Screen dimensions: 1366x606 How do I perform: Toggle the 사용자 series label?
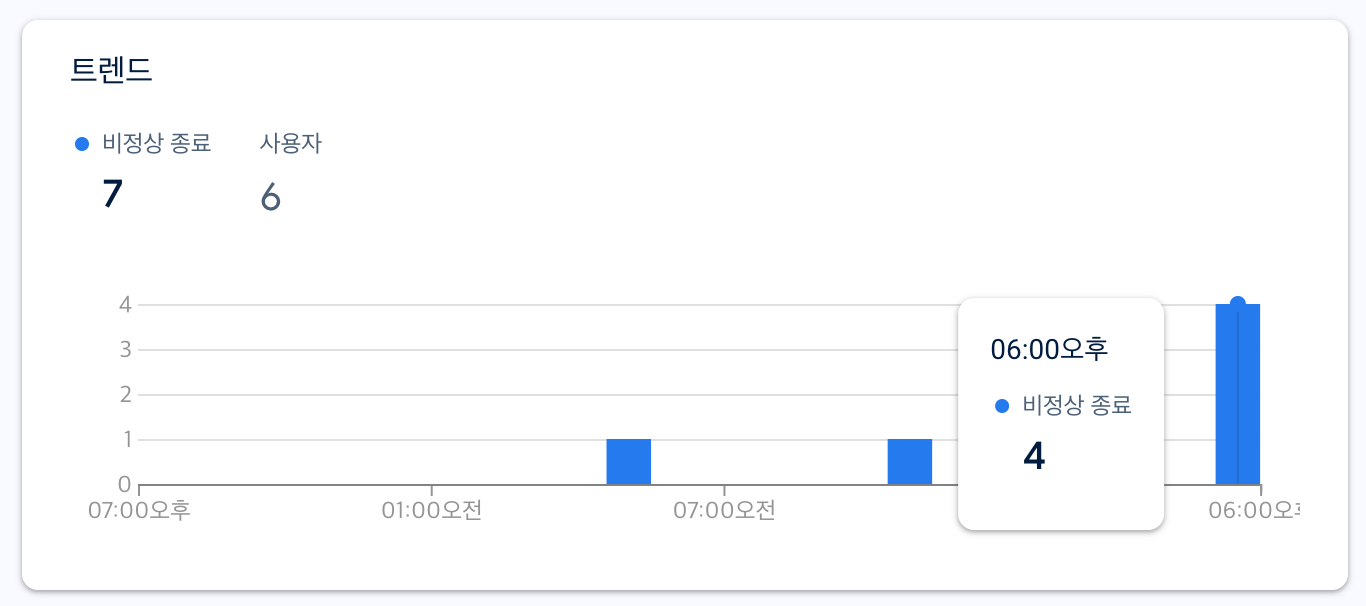290,144
